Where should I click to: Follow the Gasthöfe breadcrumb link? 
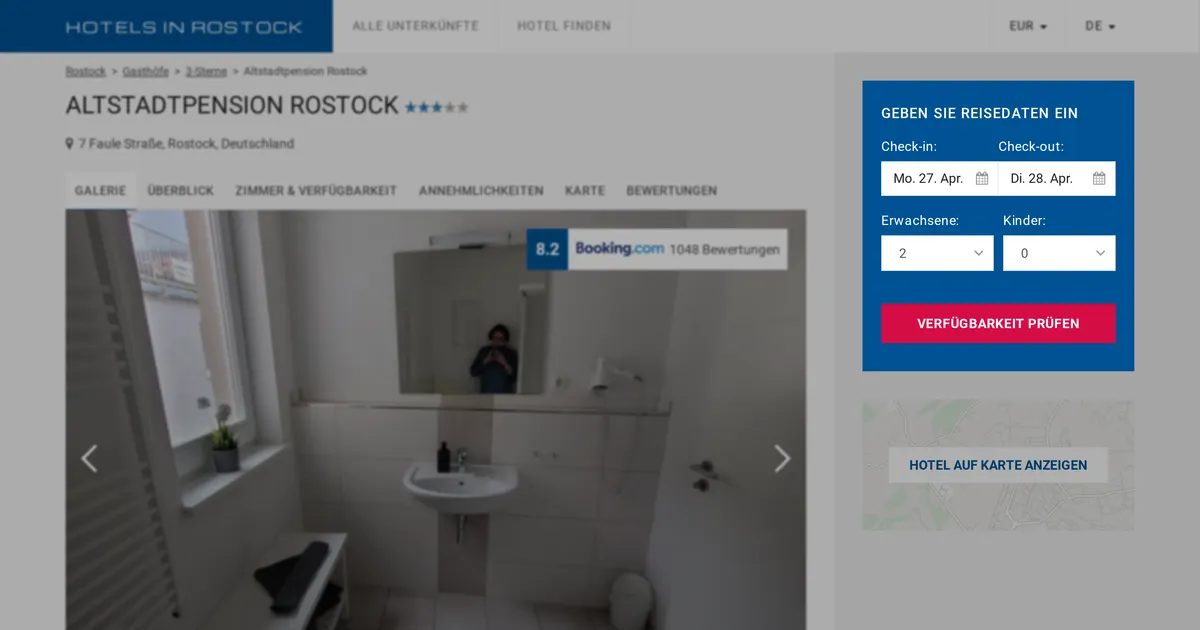(x=145, y=72)
